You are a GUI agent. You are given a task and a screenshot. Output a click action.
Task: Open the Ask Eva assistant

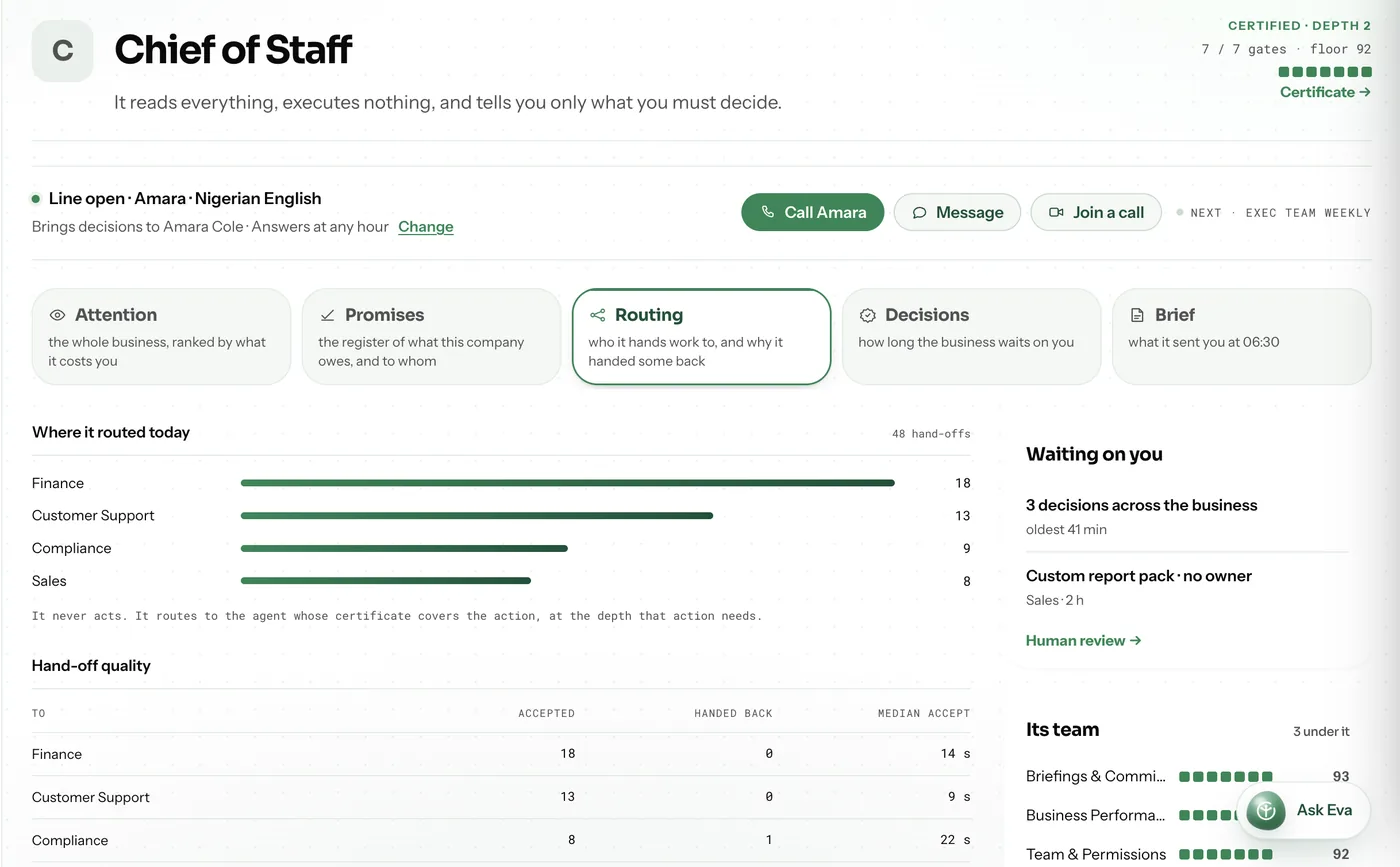tap(1305, 810)
